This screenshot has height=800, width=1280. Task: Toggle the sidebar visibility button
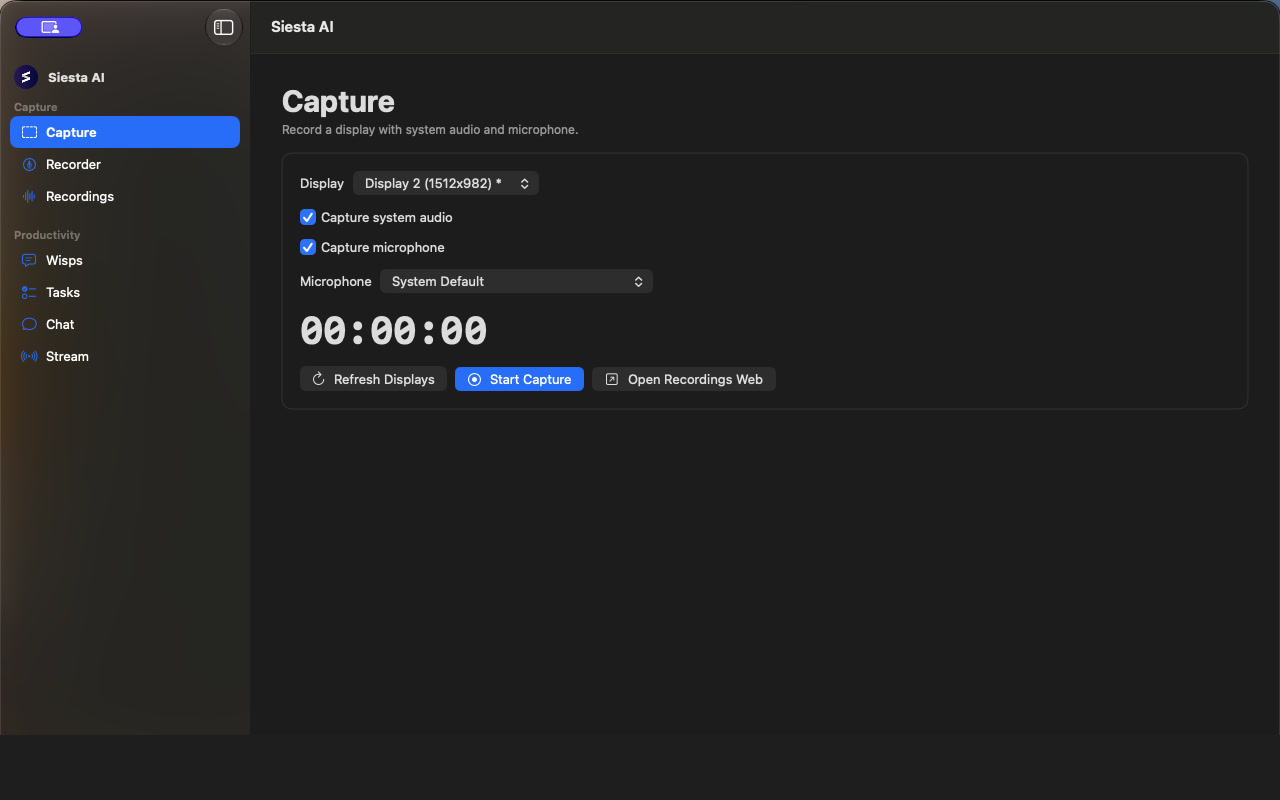224,27
